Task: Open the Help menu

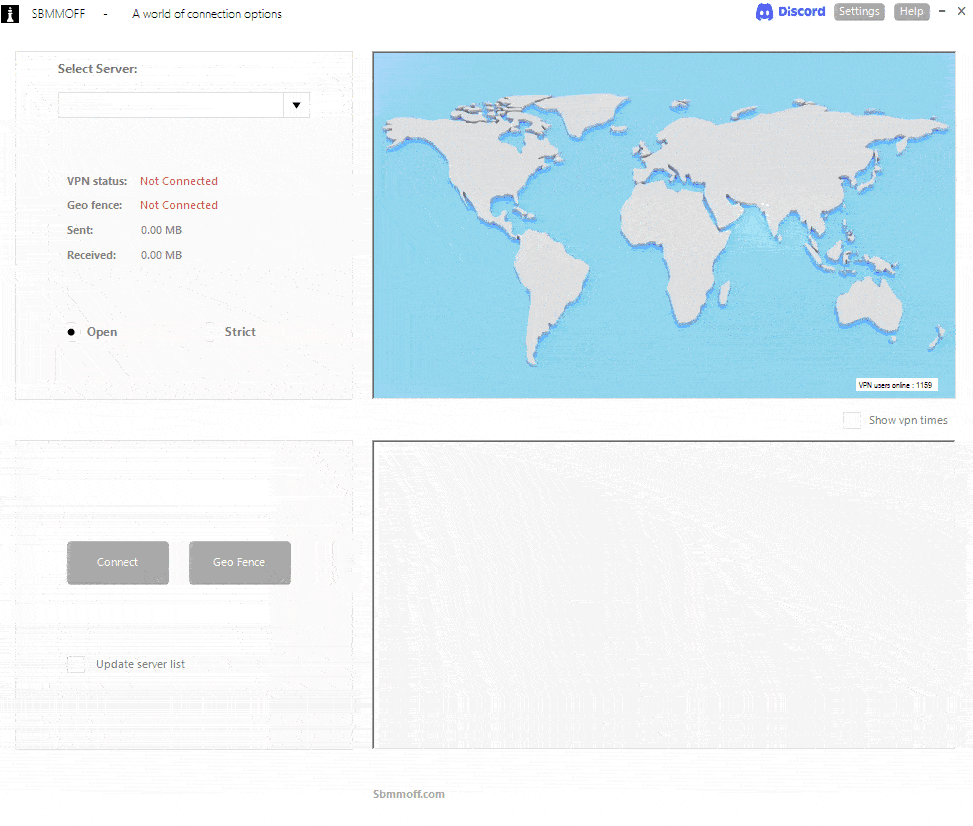Action: 911,11
